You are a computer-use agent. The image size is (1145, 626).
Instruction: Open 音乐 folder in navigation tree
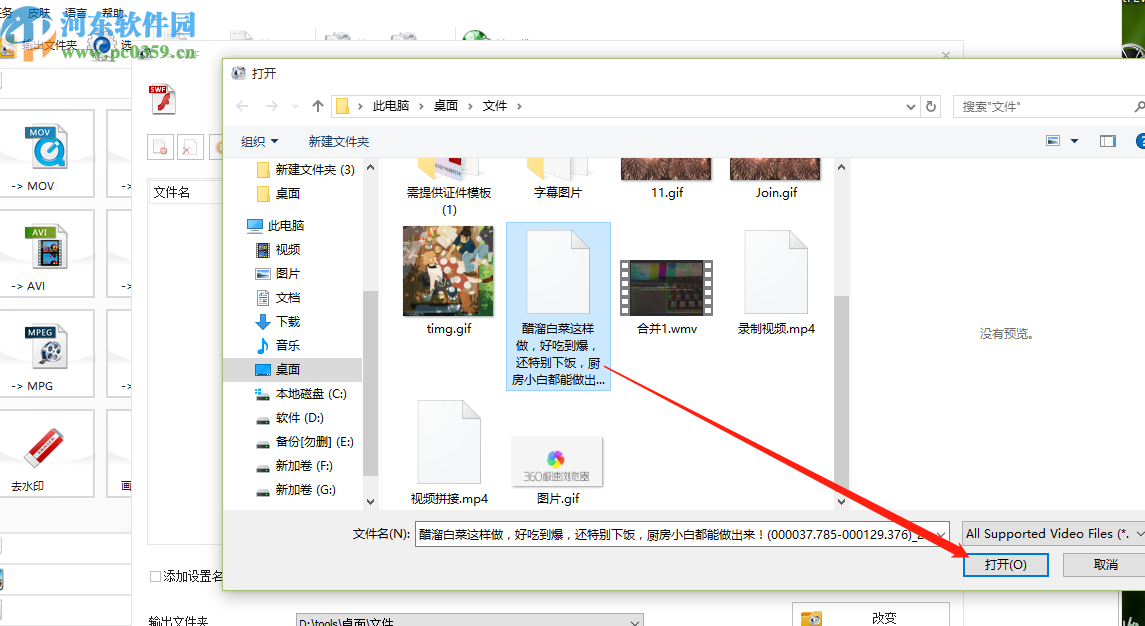tap(277, 346)
